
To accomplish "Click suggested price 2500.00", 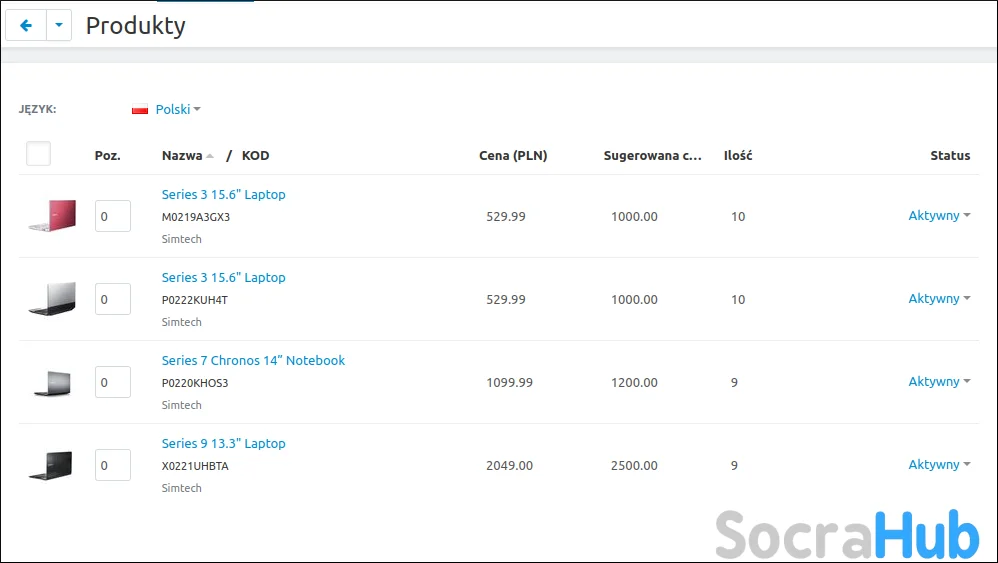I will pos(634,466).
